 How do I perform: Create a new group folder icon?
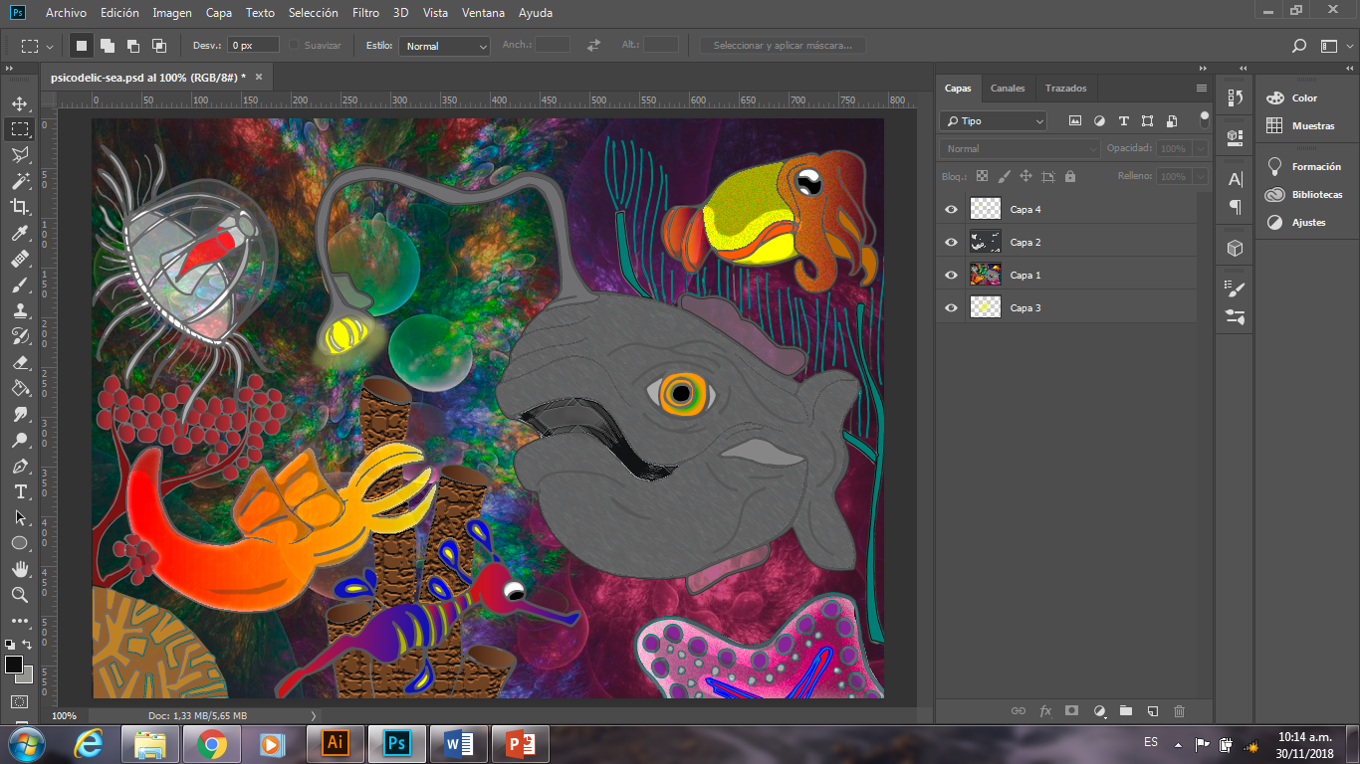click(x=1126, y=711)
